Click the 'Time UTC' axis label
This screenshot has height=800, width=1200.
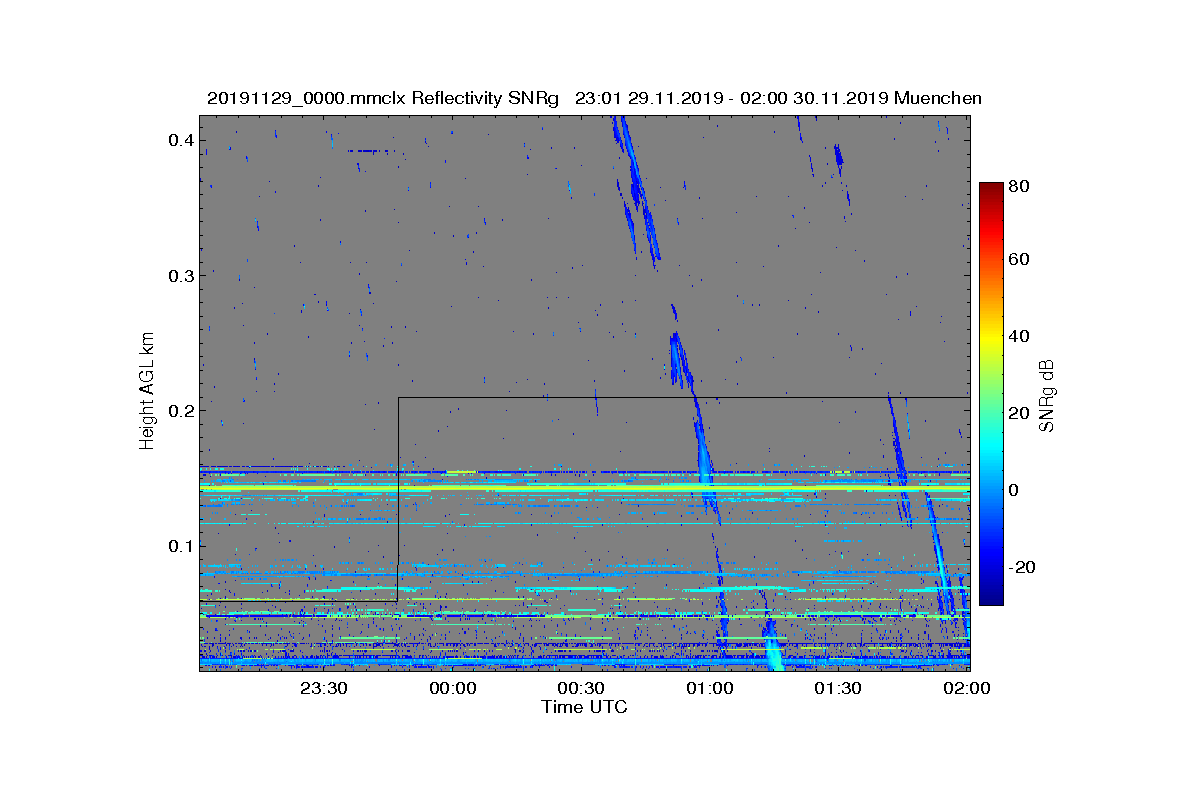(584, 707)
